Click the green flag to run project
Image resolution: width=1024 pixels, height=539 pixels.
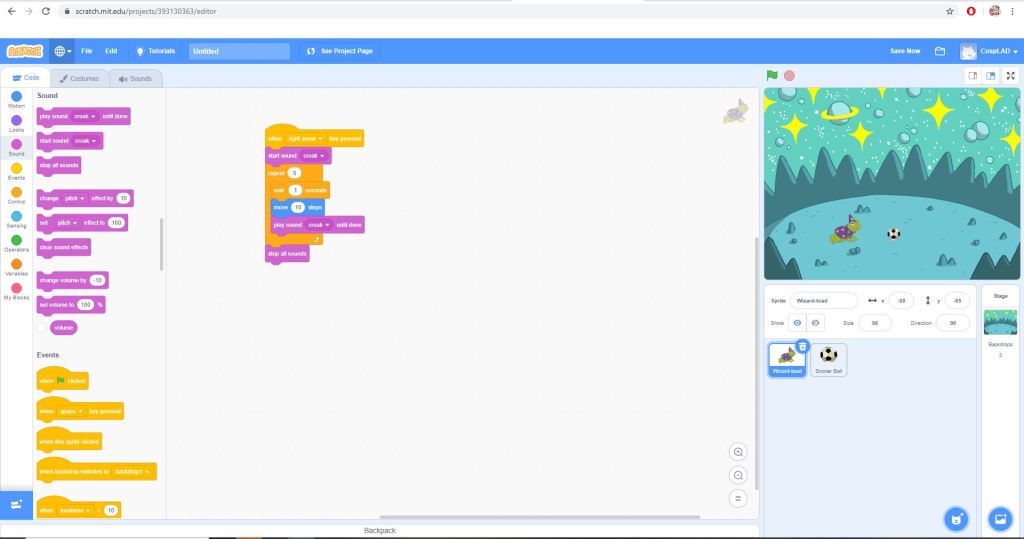pos(772,75)
